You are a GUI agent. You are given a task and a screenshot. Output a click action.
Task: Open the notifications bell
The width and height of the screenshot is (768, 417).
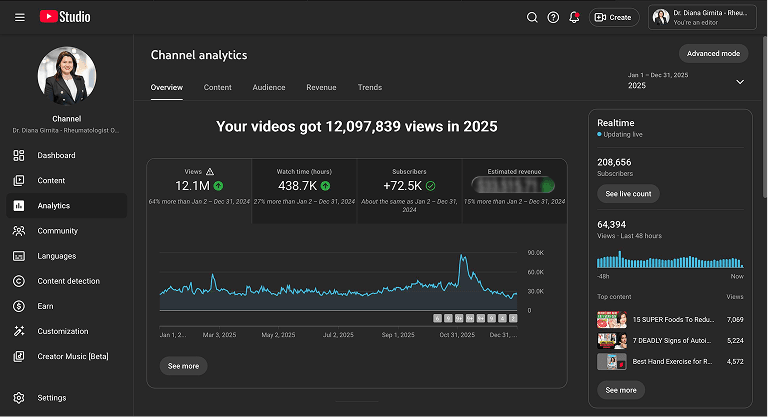click(574, 17)
